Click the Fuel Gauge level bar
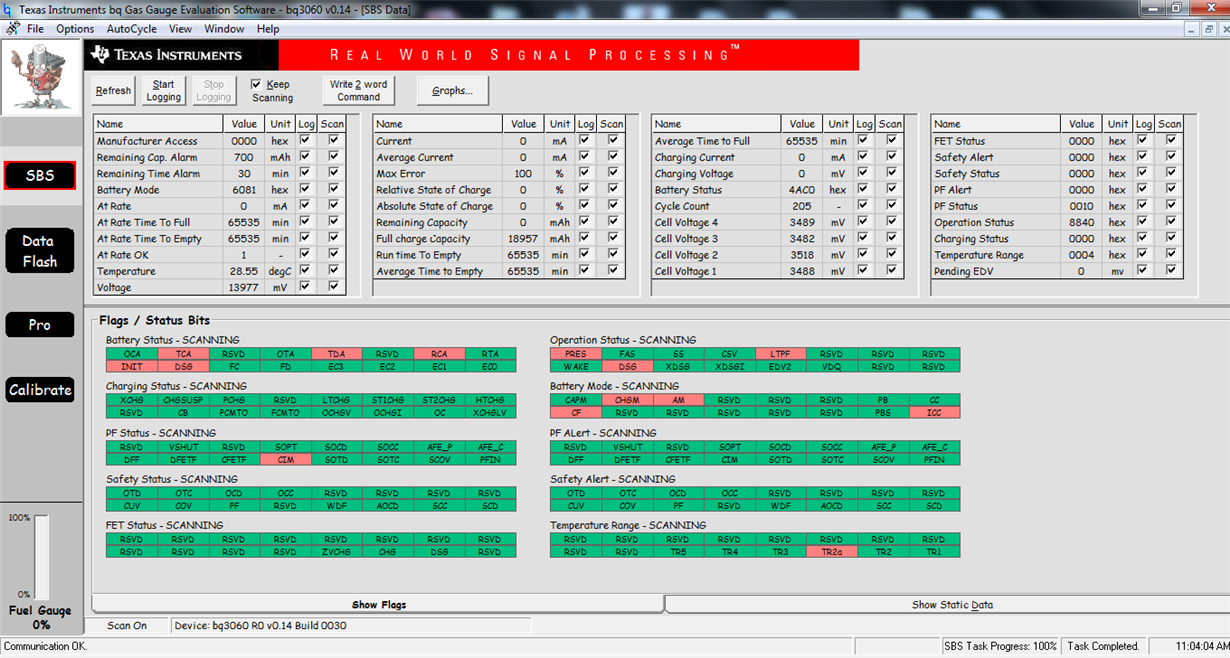Image resolution: width=1230 pixels, height=658 pixels. click(41, 557)
